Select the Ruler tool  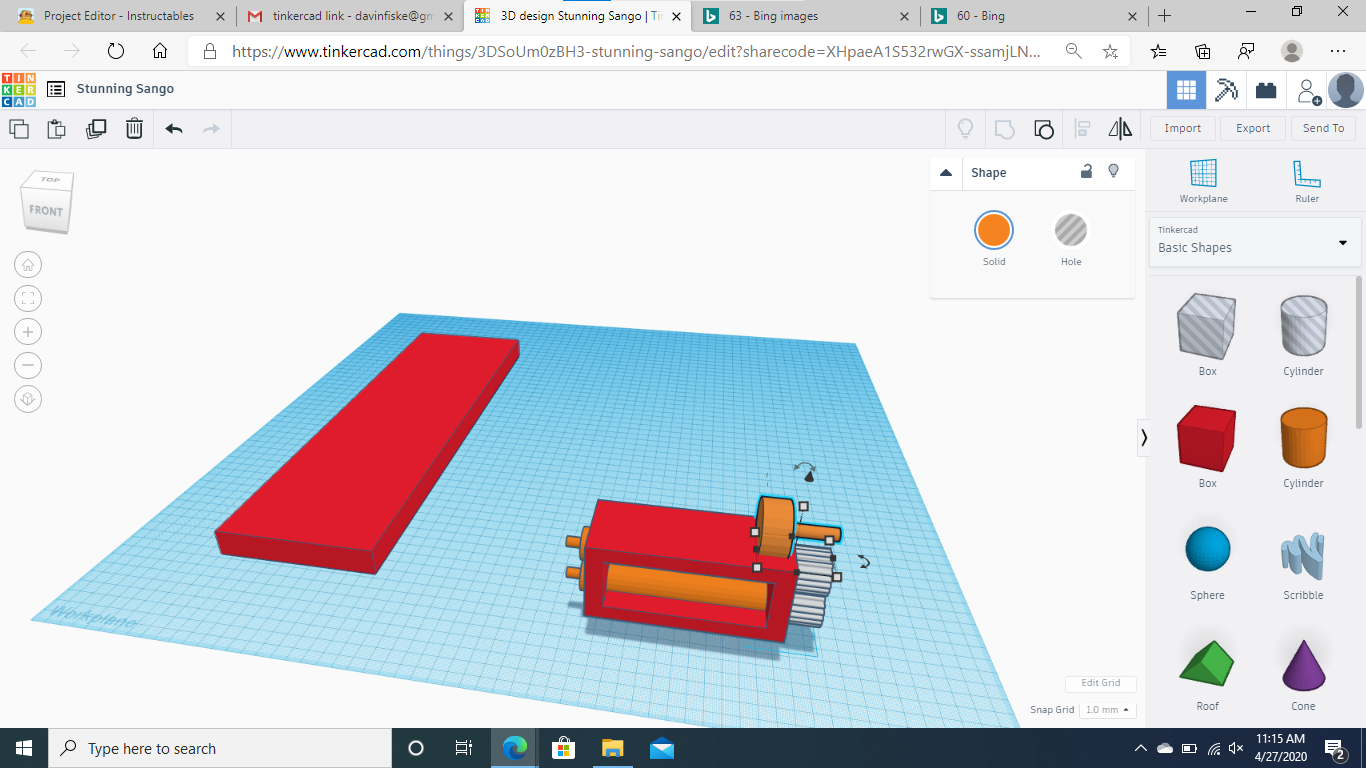point(1307,181)
